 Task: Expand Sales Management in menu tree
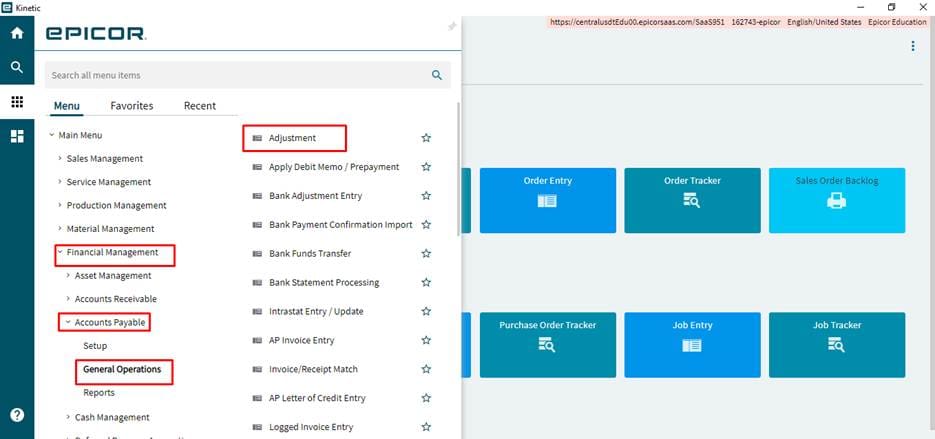click(60, 159)
